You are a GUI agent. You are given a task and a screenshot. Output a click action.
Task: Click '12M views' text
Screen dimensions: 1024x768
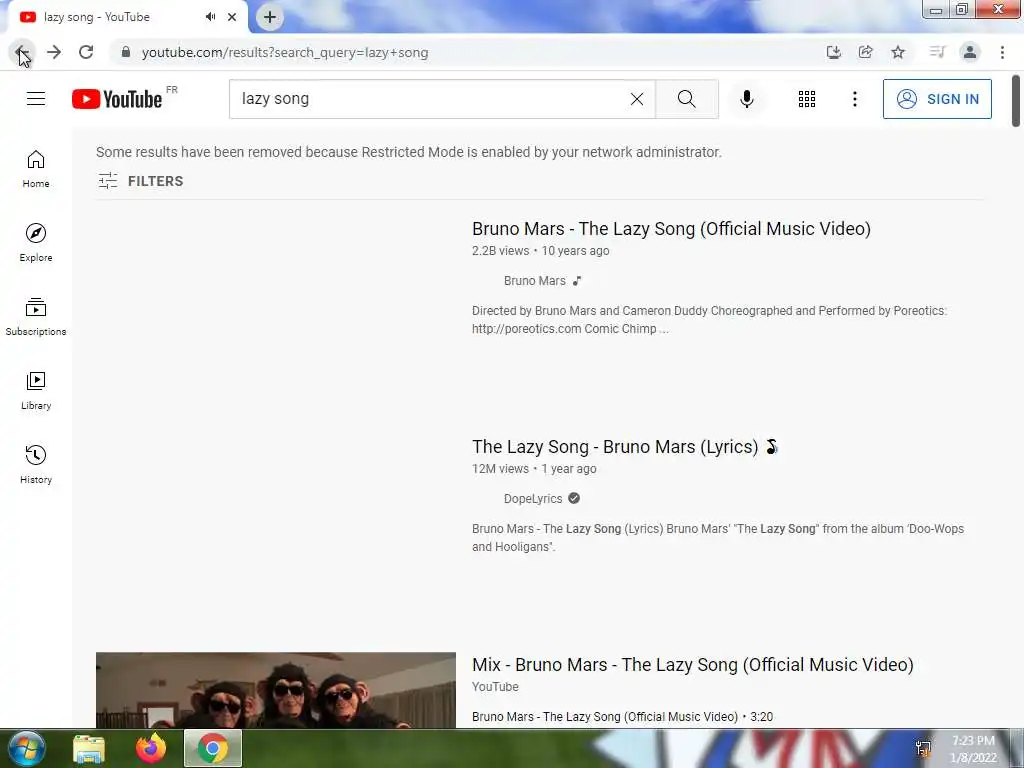(500, 469)
